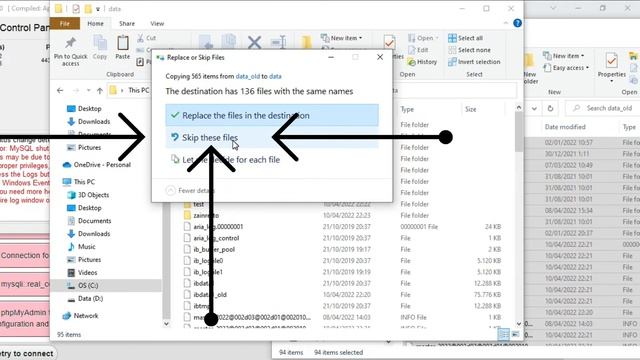Sort by Size column header
Viewport: 640px width, 360px height.
point(471,109)
